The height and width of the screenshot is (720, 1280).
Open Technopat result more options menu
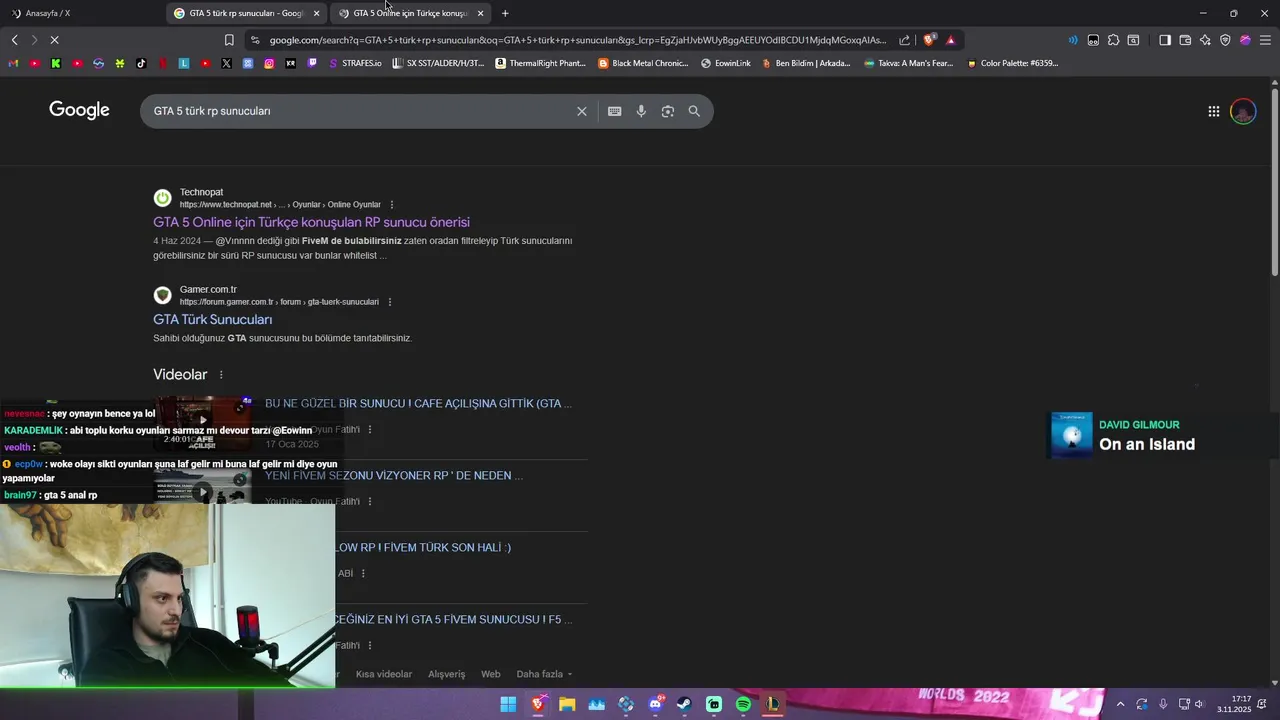tap(392, 205)
